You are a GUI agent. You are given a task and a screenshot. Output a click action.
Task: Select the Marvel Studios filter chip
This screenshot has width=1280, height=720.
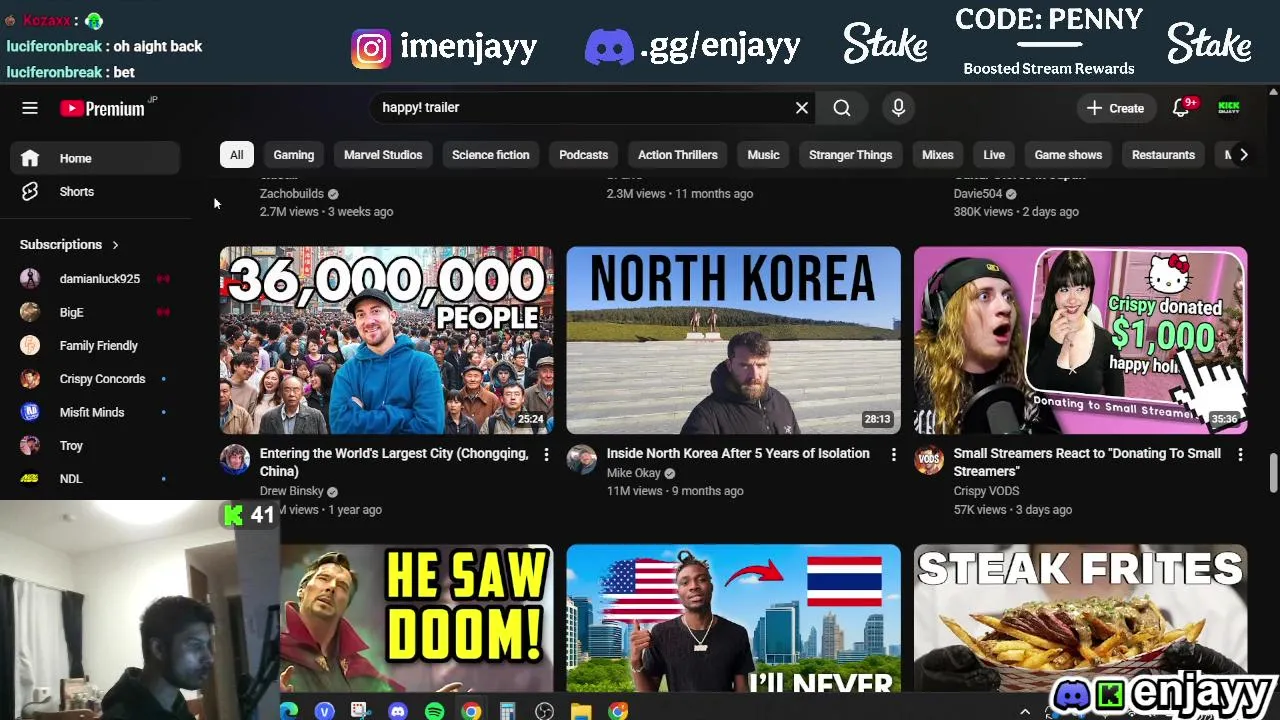383,155
